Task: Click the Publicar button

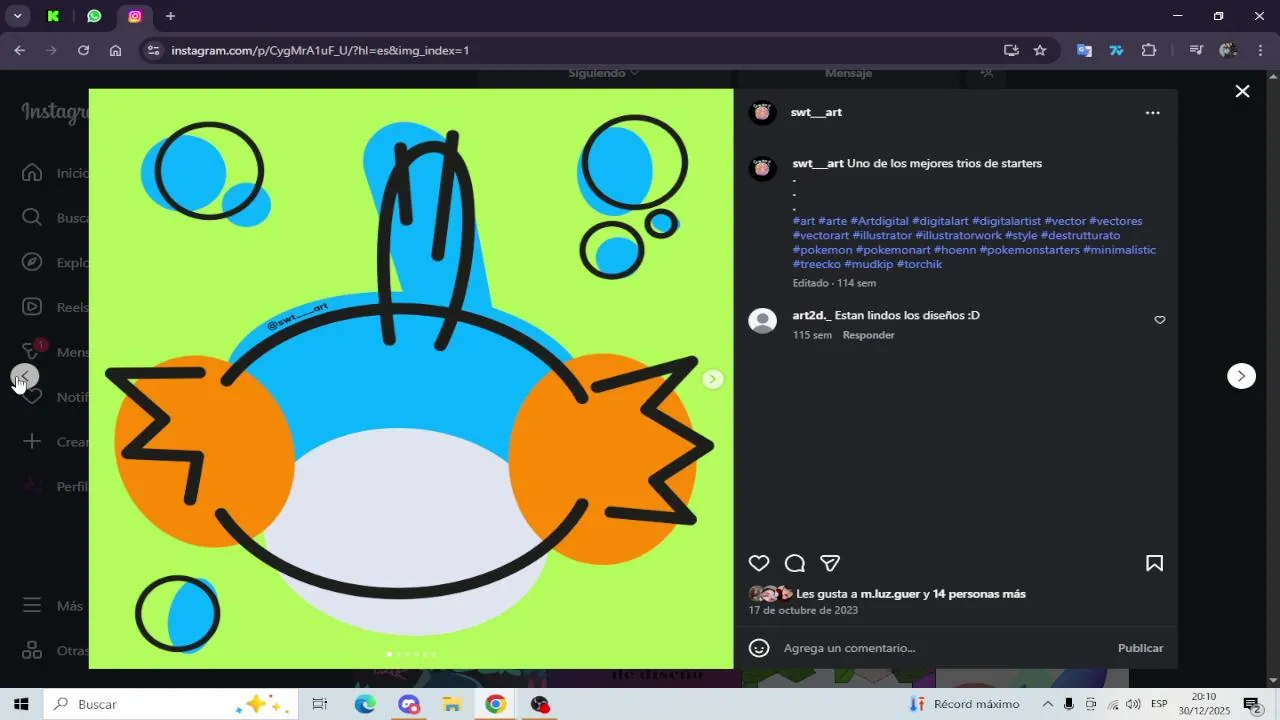Action: [1140, 648]
